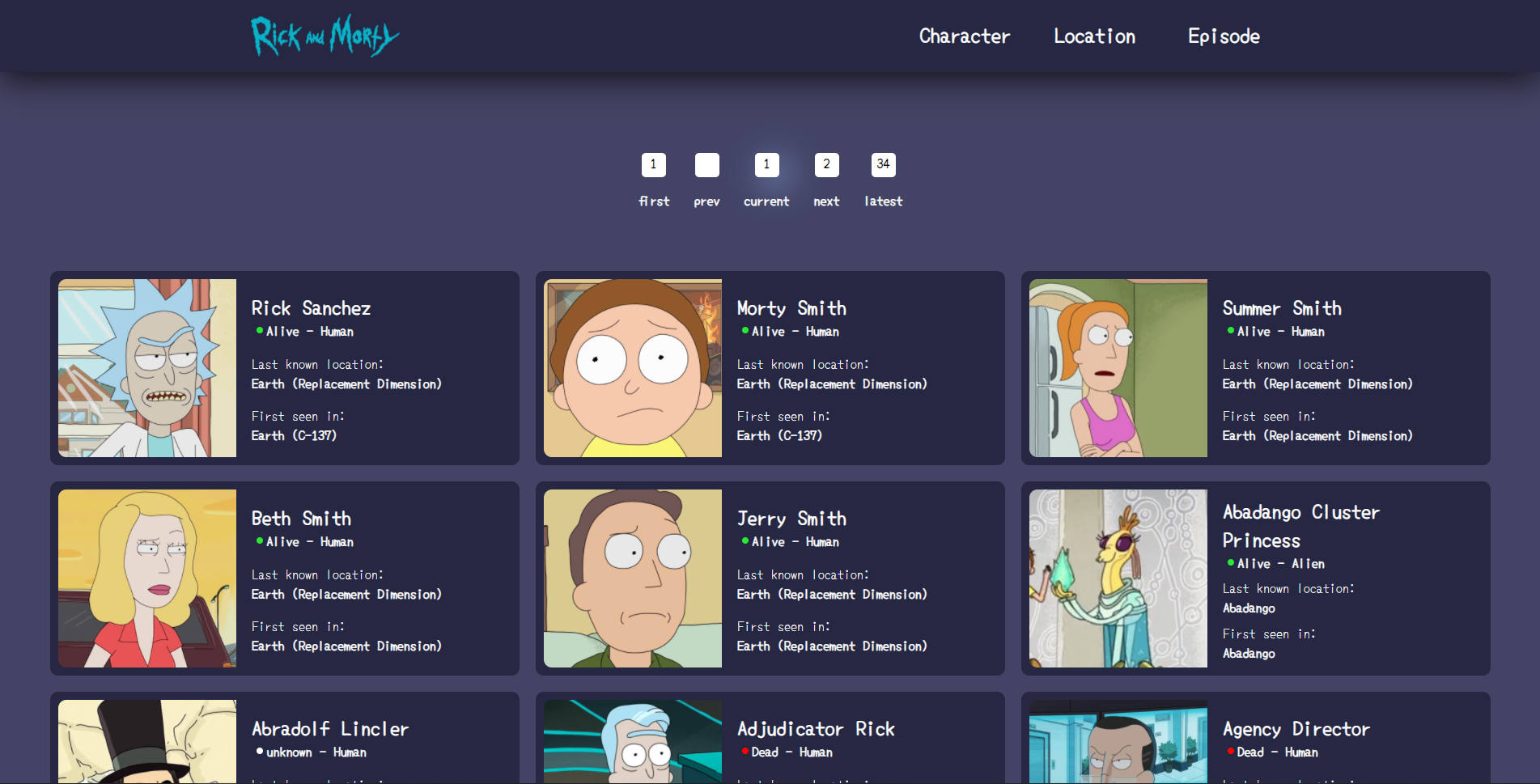Click 'Alive - Alien' status text
The image size is (1540, 784).
click(1281, 564)
